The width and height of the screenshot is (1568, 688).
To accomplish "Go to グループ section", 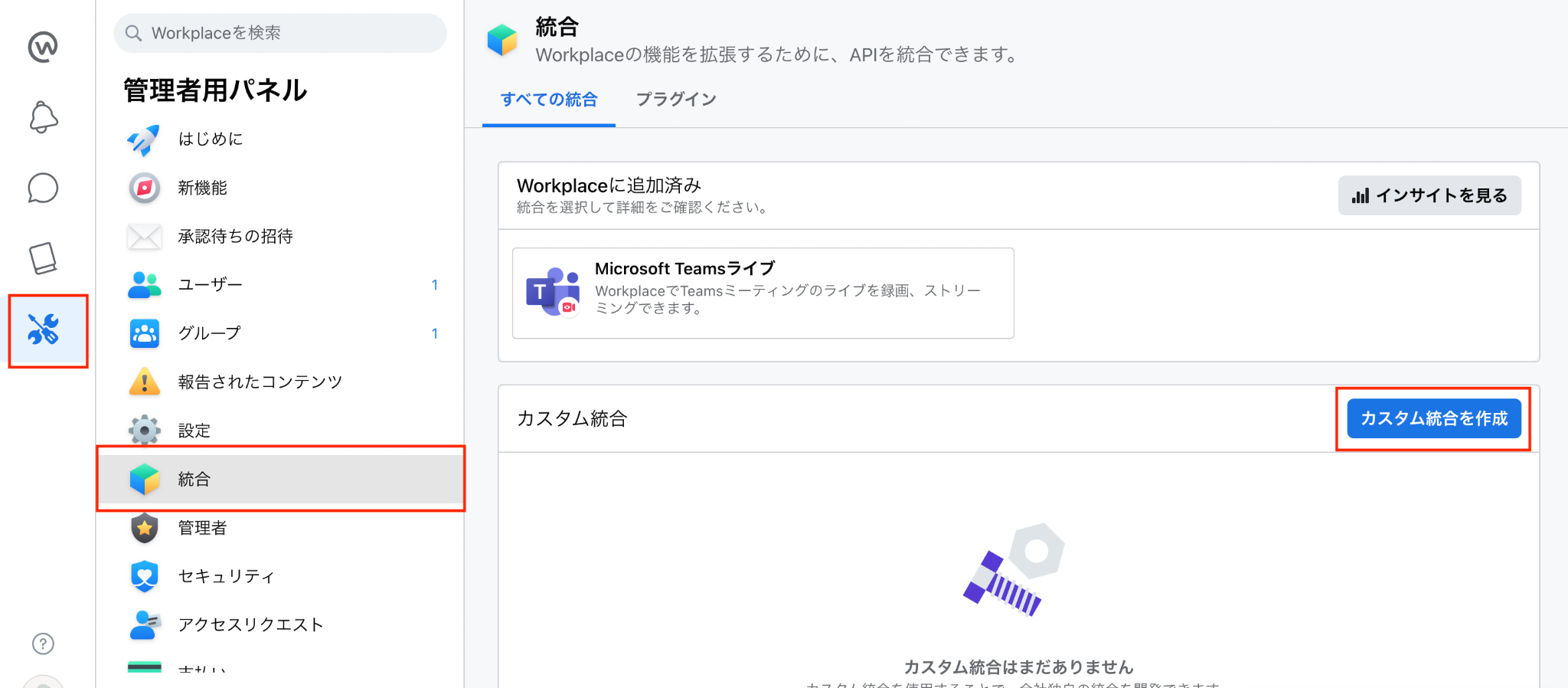I will coord(280,333).
